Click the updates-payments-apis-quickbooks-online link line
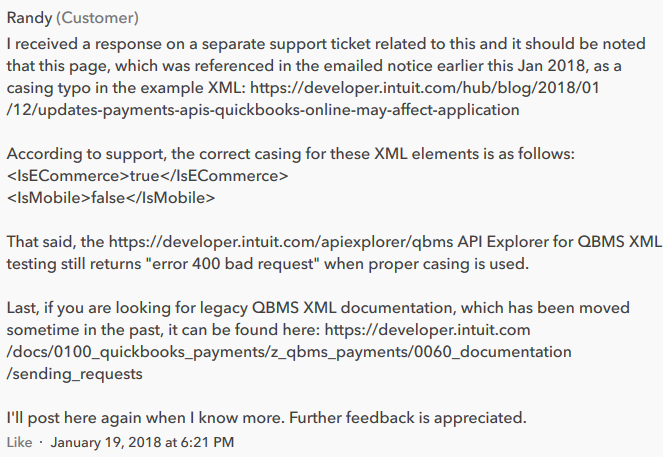 [x=263, y=110]
